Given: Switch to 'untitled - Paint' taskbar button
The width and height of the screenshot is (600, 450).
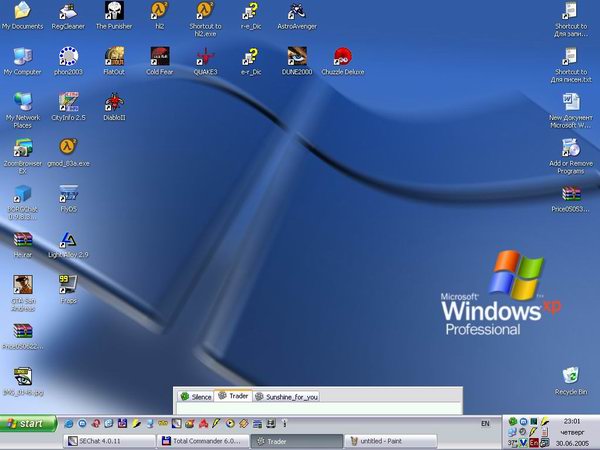Looking at the screenshot, I should coord(390,441).
